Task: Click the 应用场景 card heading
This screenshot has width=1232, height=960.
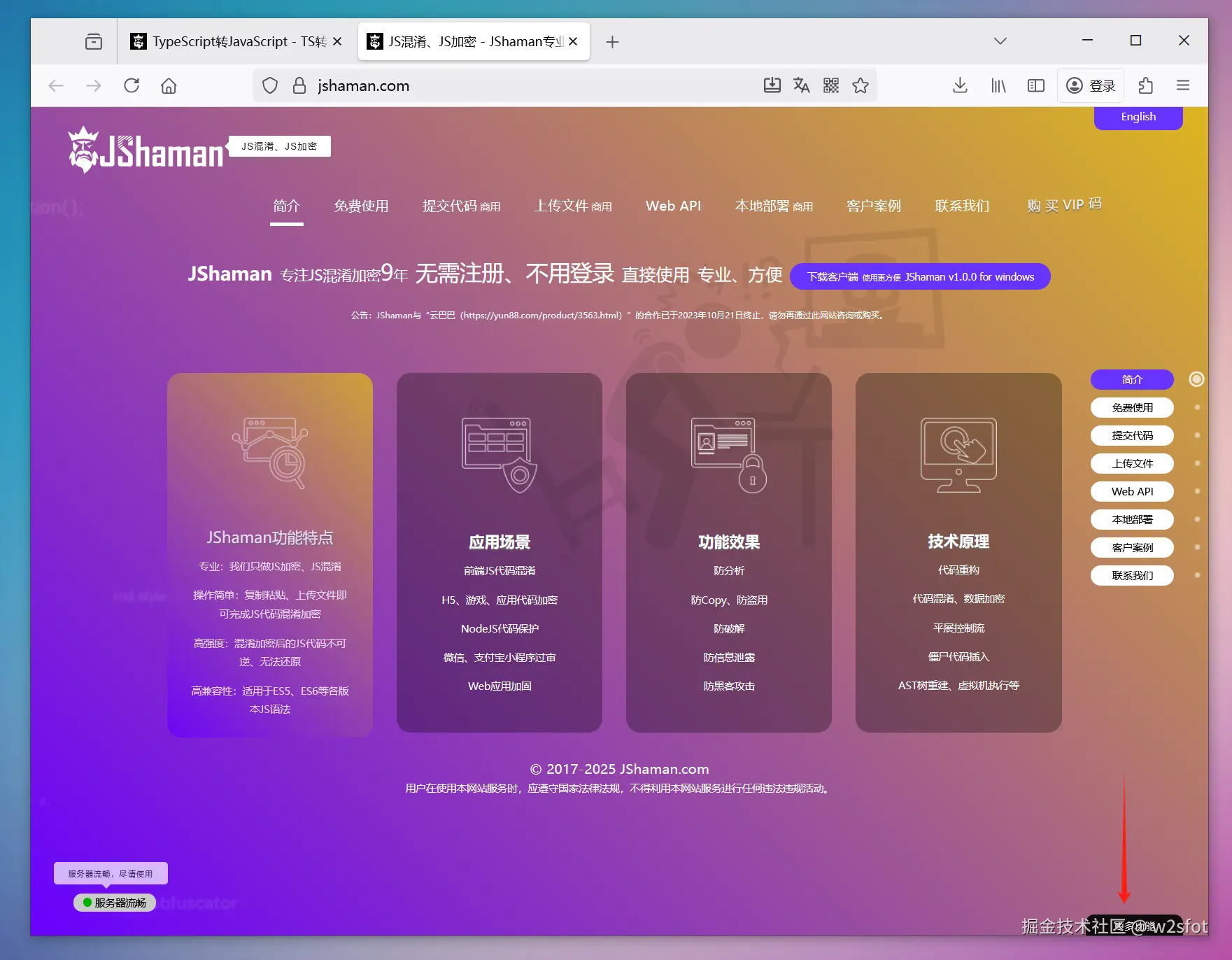Action: [x=500, y=542]
